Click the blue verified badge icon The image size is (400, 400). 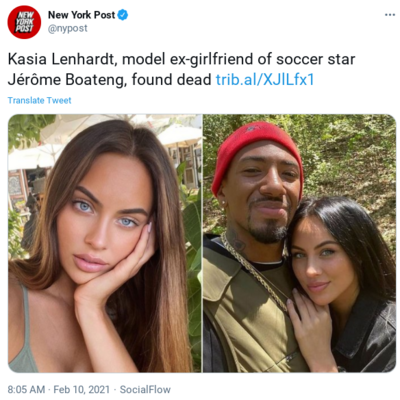coord(123,15)
